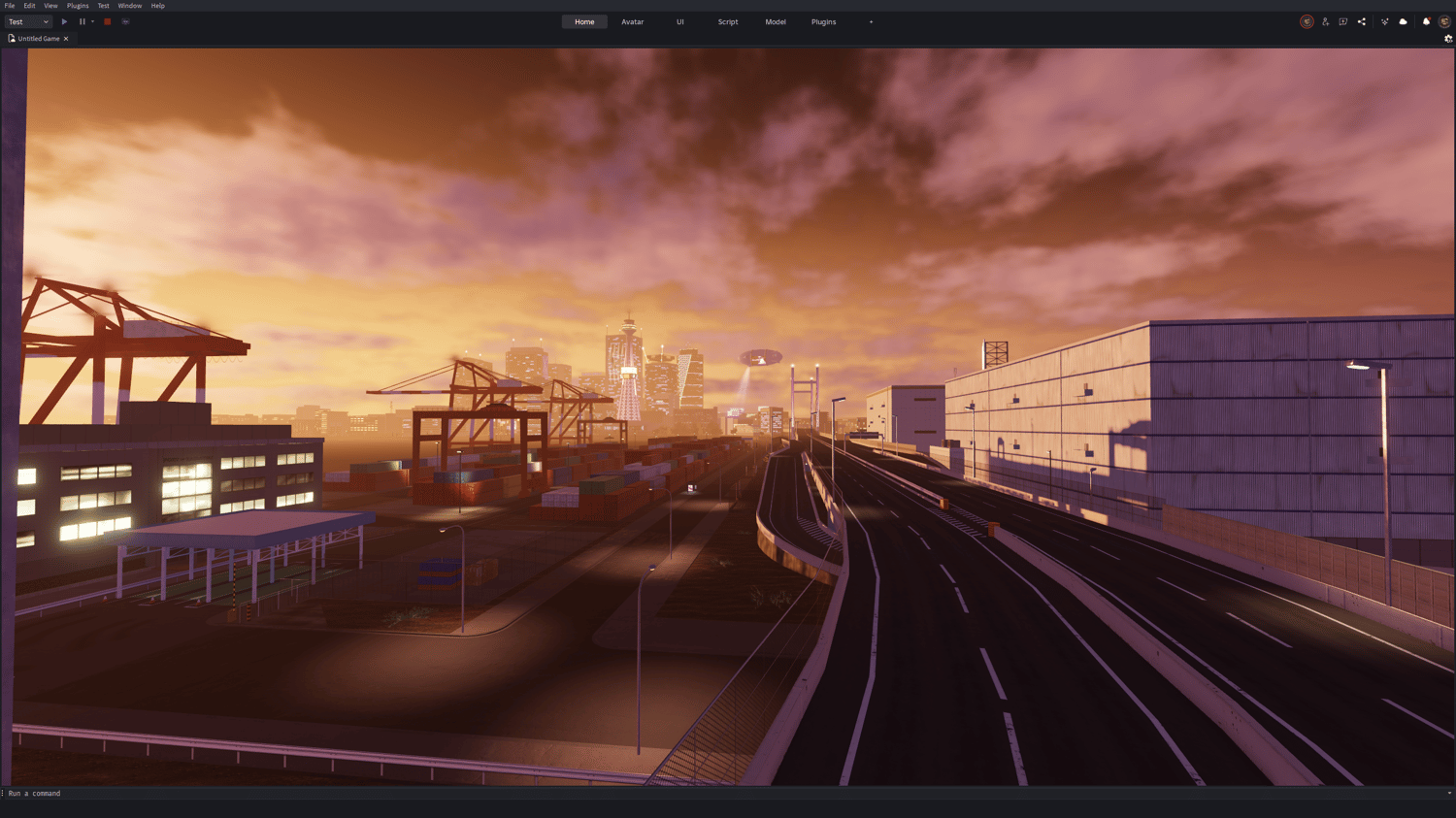Switch to the Avatar tab

633,21
